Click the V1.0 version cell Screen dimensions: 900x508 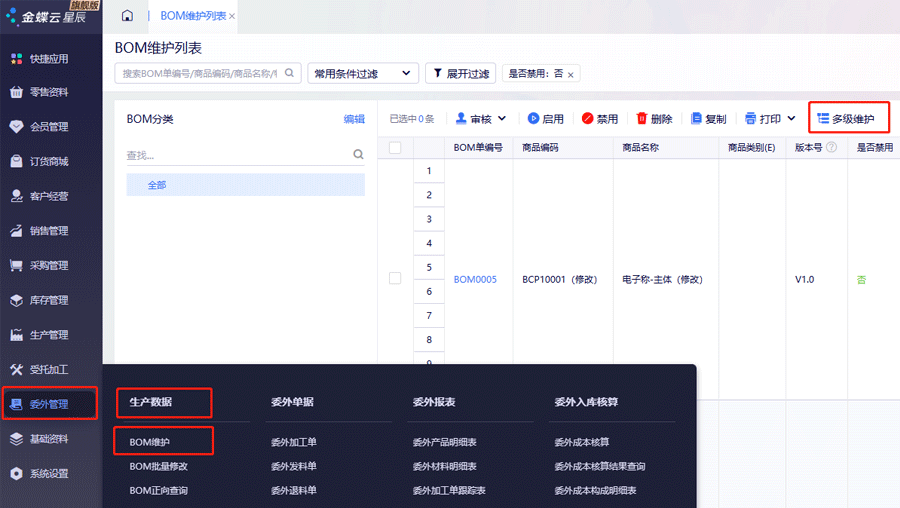click(x=804, y=280)
